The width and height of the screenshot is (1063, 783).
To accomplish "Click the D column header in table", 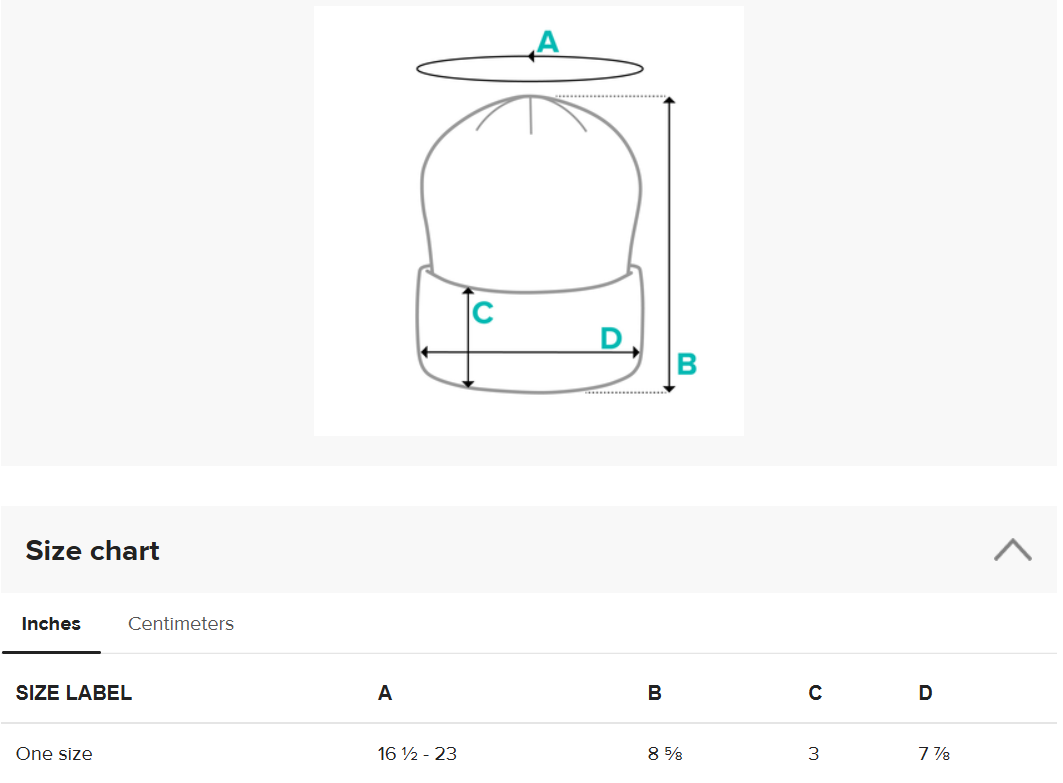I will click(x=926, y=693).
